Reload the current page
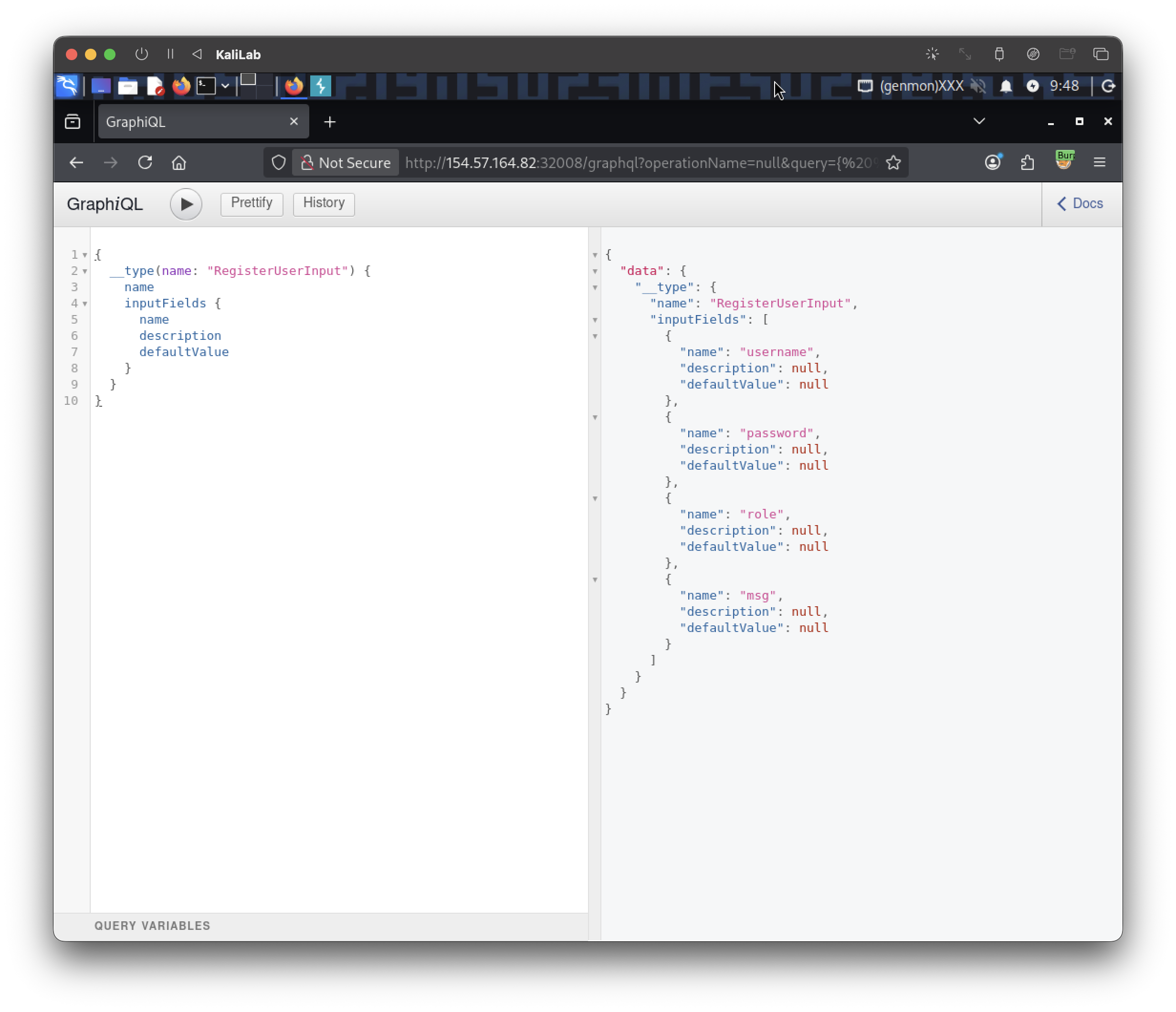 [x=145, y=163]
